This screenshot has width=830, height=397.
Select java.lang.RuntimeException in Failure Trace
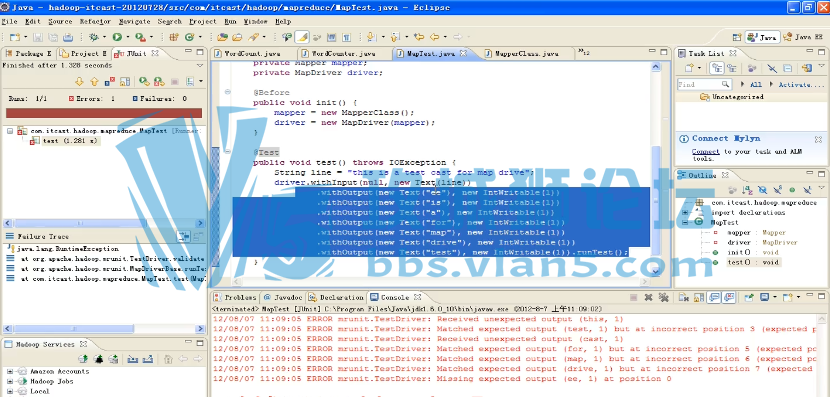tap(67, 248)
